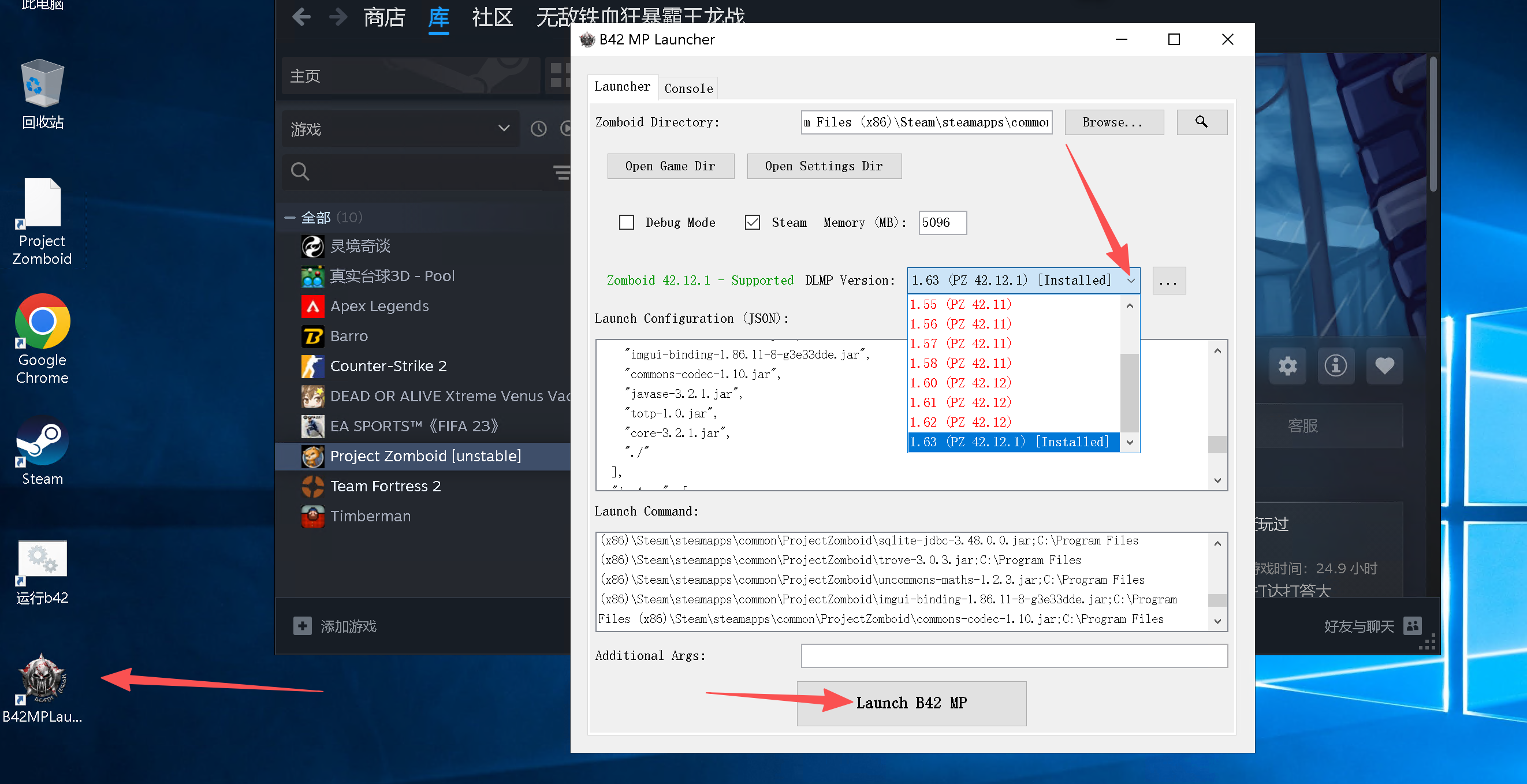Viewport: 1527px width, 784px height.
Task: Open friends and chat icon
Action: point(1413,626)
